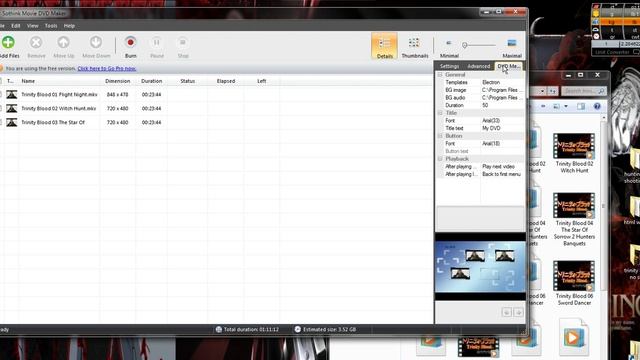Click thumbnail icon of Trinity Blood 01 row

click(x=11, y=94)
